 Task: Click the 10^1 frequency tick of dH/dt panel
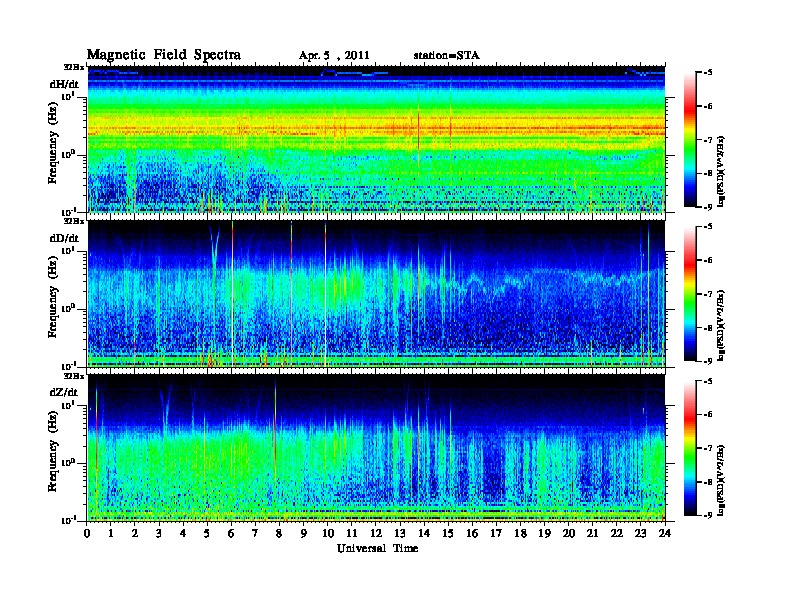(68, 96)
